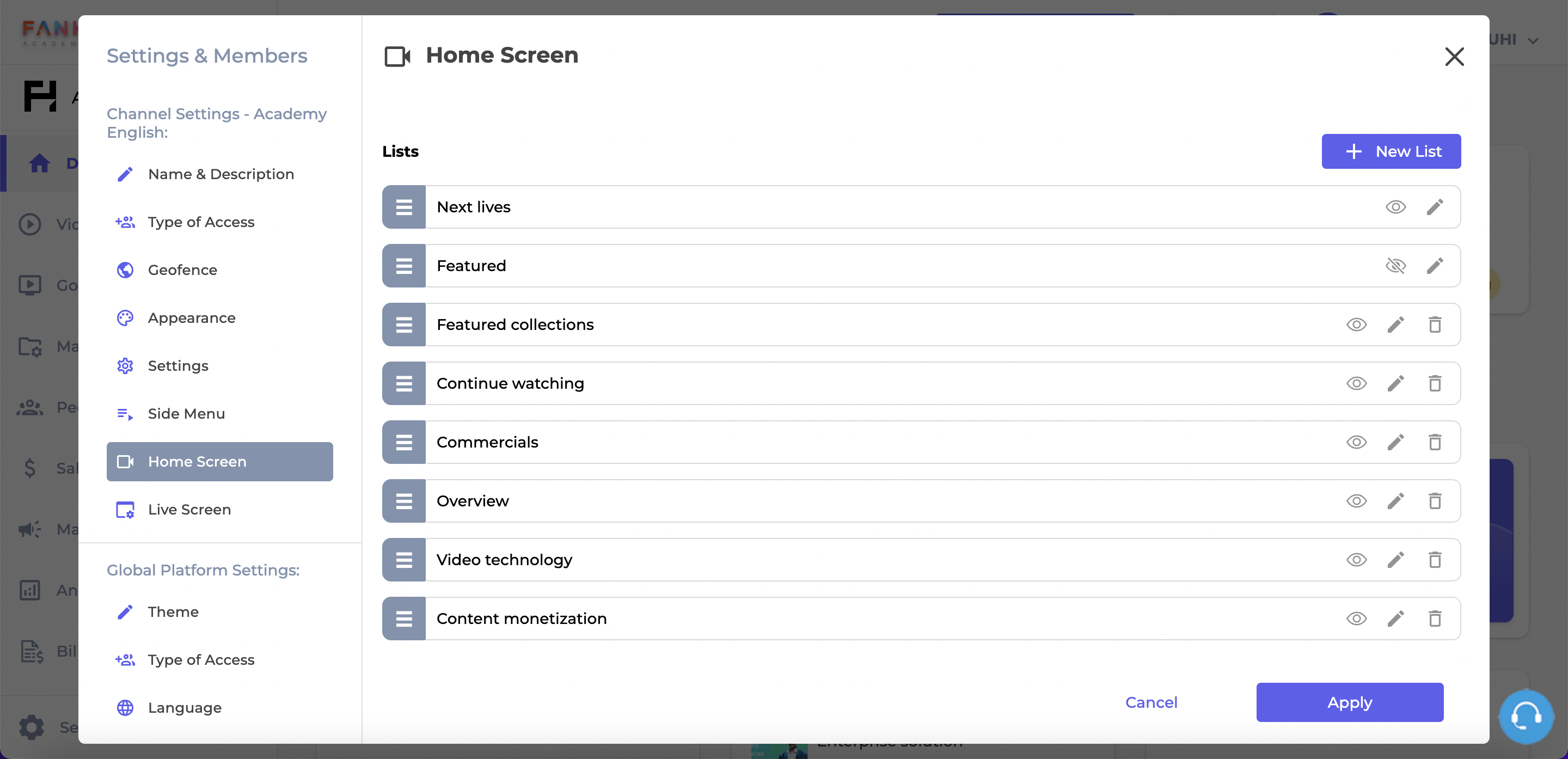
Task: Click the drag handle icon for 'Next lives'
Action: [403, 207]
